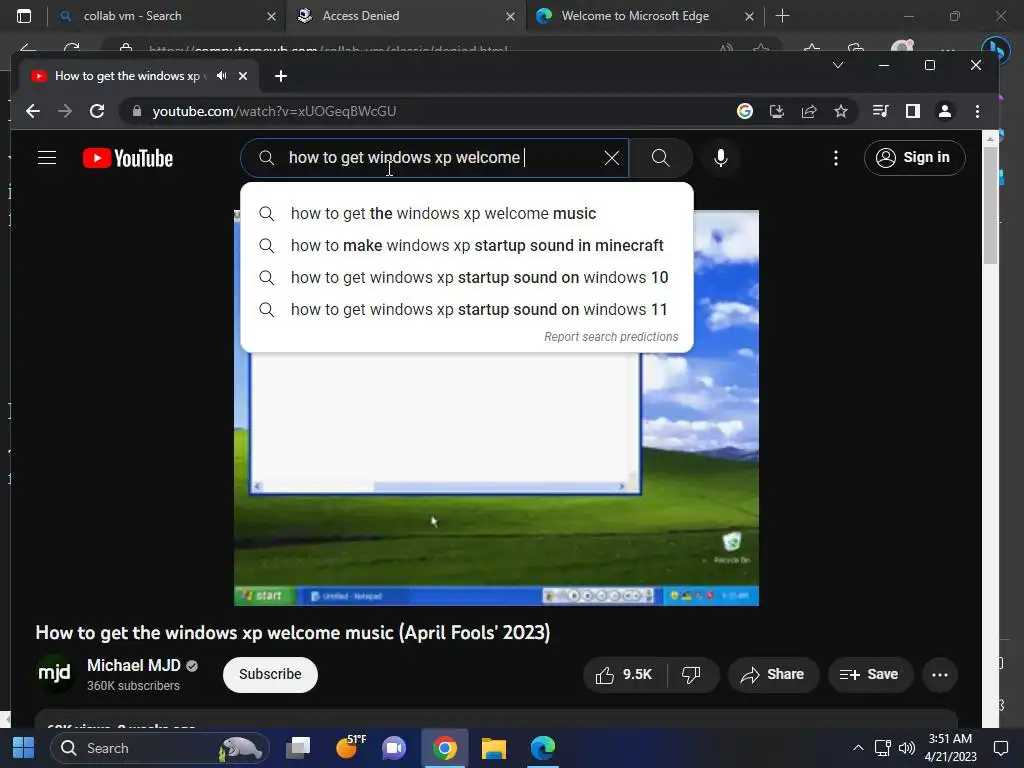Open Chrome three-dot menu
This screenshot has height=768, width=1024.
[977, 111]
